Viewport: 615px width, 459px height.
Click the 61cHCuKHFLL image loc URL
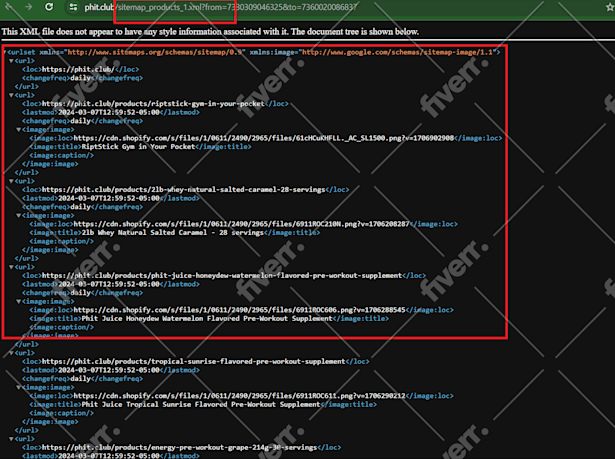[x=264, y=138]
